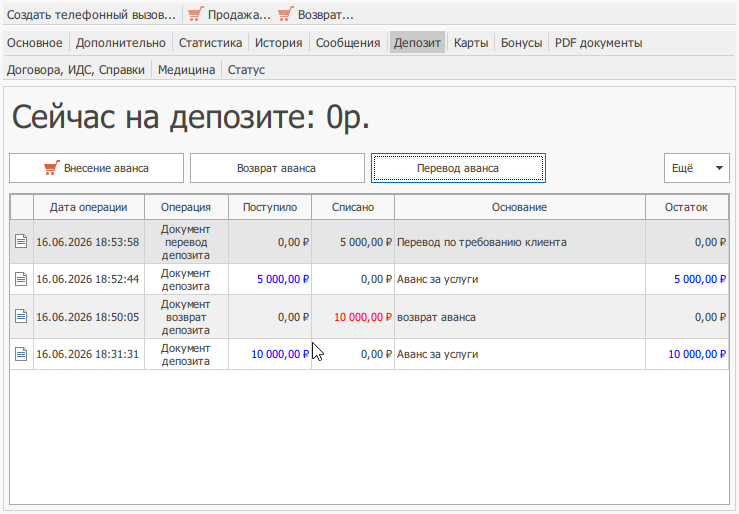Click blue 5 000,00 ₽ Остаток value
The image size is (739, 514).
pos(700,279)
